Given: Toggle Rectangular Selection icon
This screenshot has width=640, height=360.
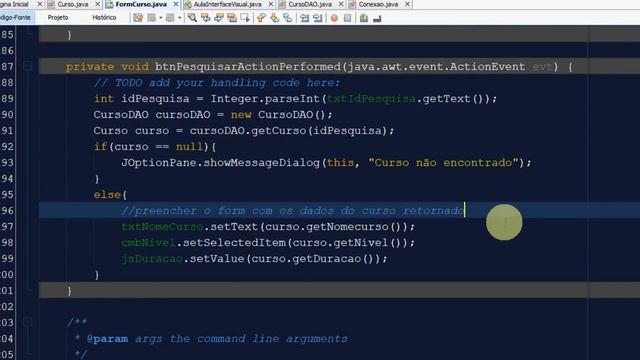Looking at the screenshot, I should click(x=245, y=18).
